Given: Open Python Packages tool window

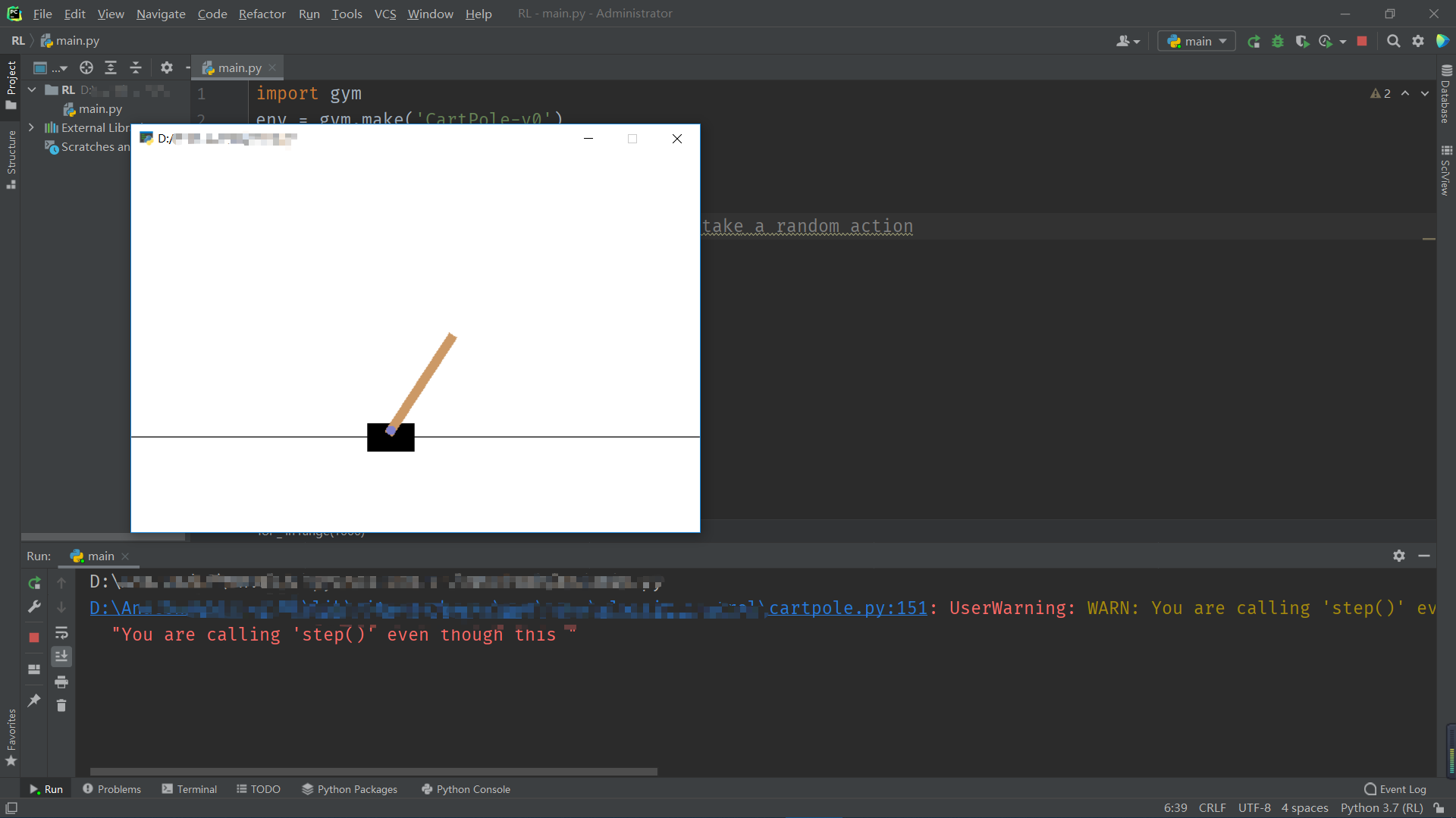Looking at the screenshot, I should point(350,789).
